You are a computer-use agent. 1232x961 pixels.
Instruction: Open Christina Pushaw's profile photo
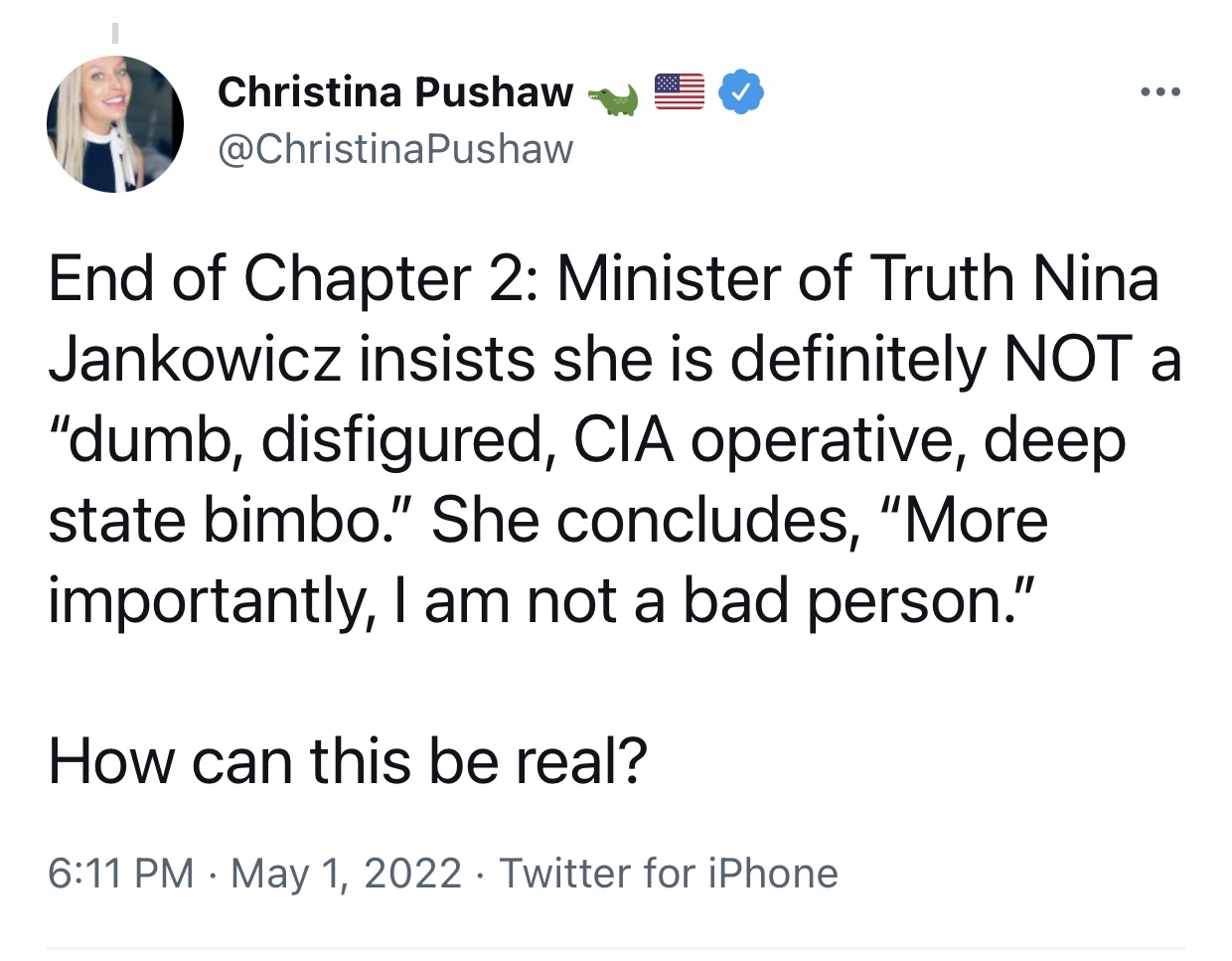point(115,124)
